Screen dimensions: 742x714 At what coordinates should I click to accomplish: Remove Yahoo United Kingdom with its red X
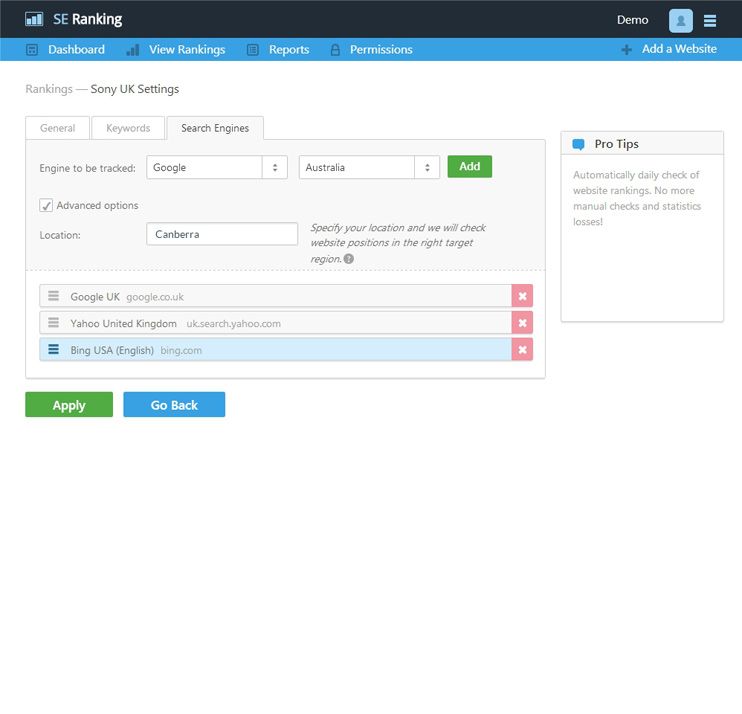[x=522, y=323]
